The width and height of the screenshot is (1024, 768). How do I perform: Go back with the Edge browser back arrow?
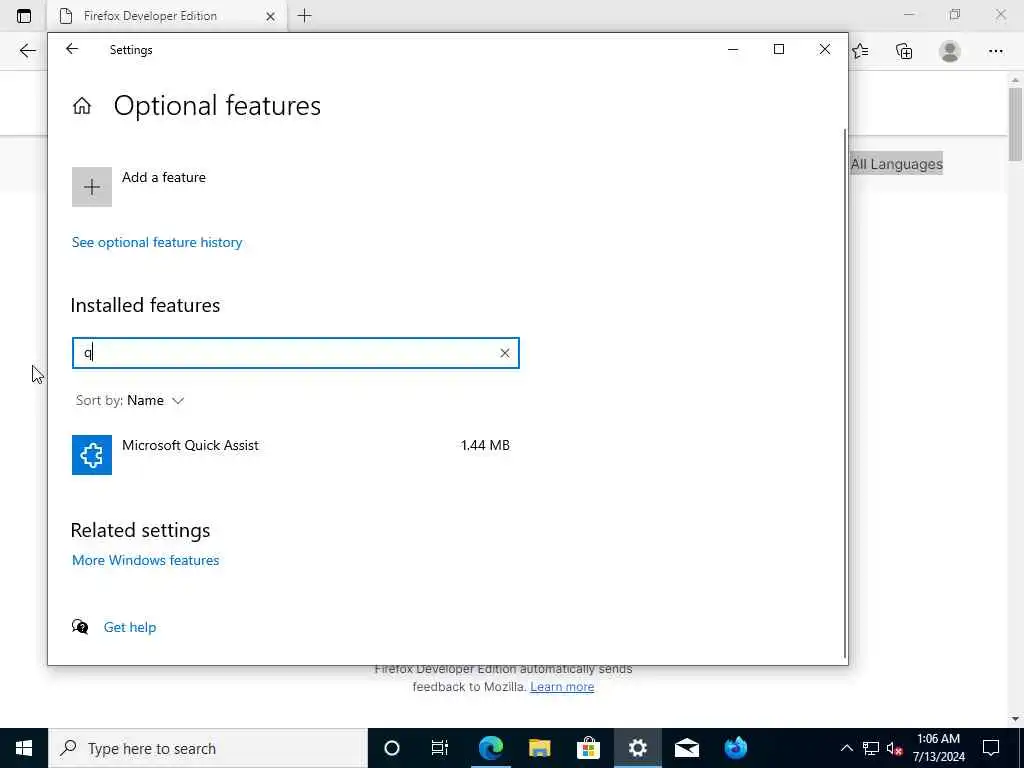pyautogui.click(x=27, y=51)
